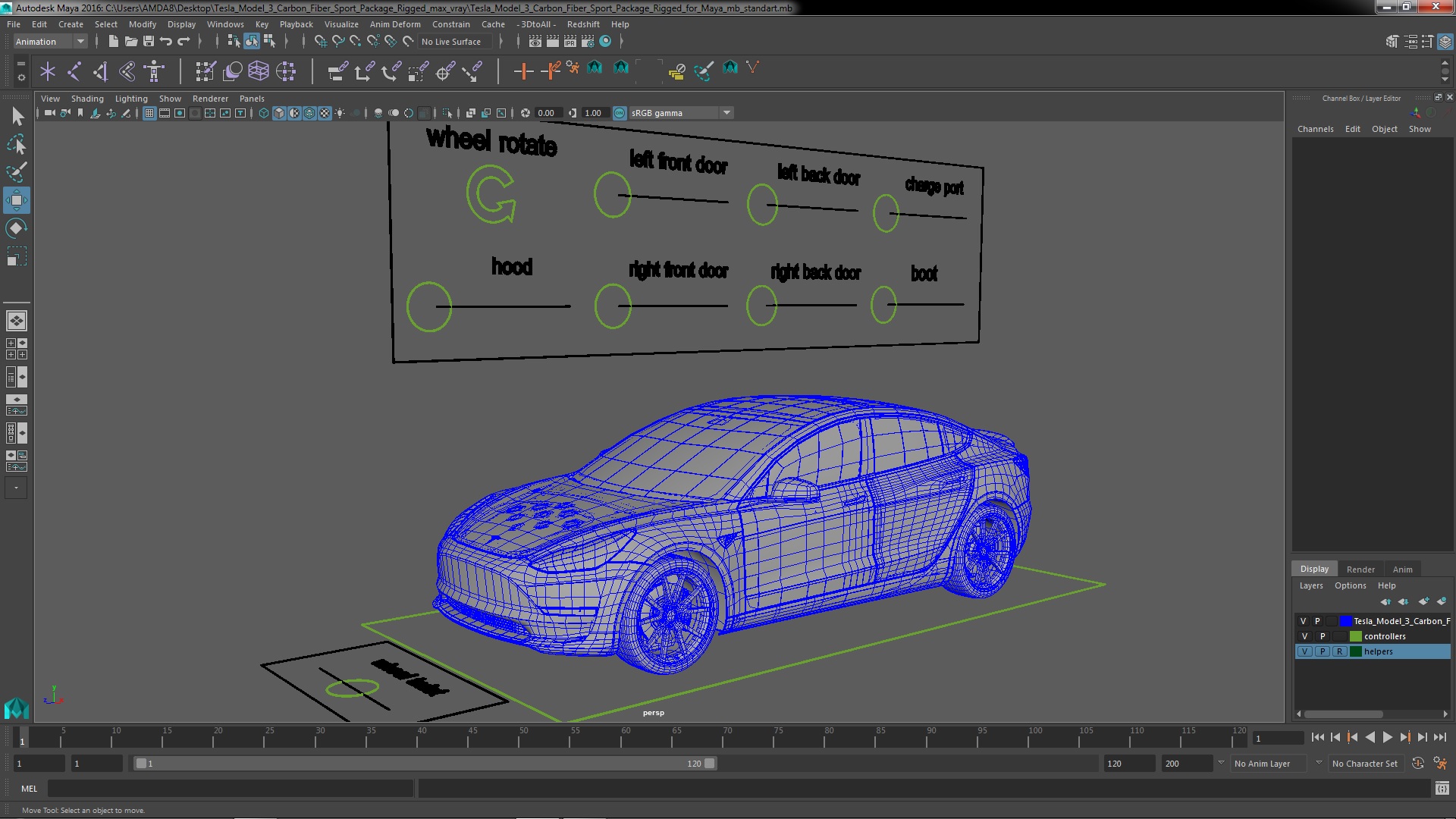
Task: Click the Locator star shelf icon
Action: pos(48,71)
